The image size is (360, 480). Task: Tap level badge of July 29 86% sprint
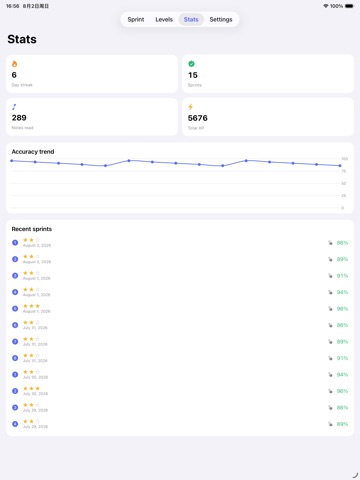[x=15, y=408]
